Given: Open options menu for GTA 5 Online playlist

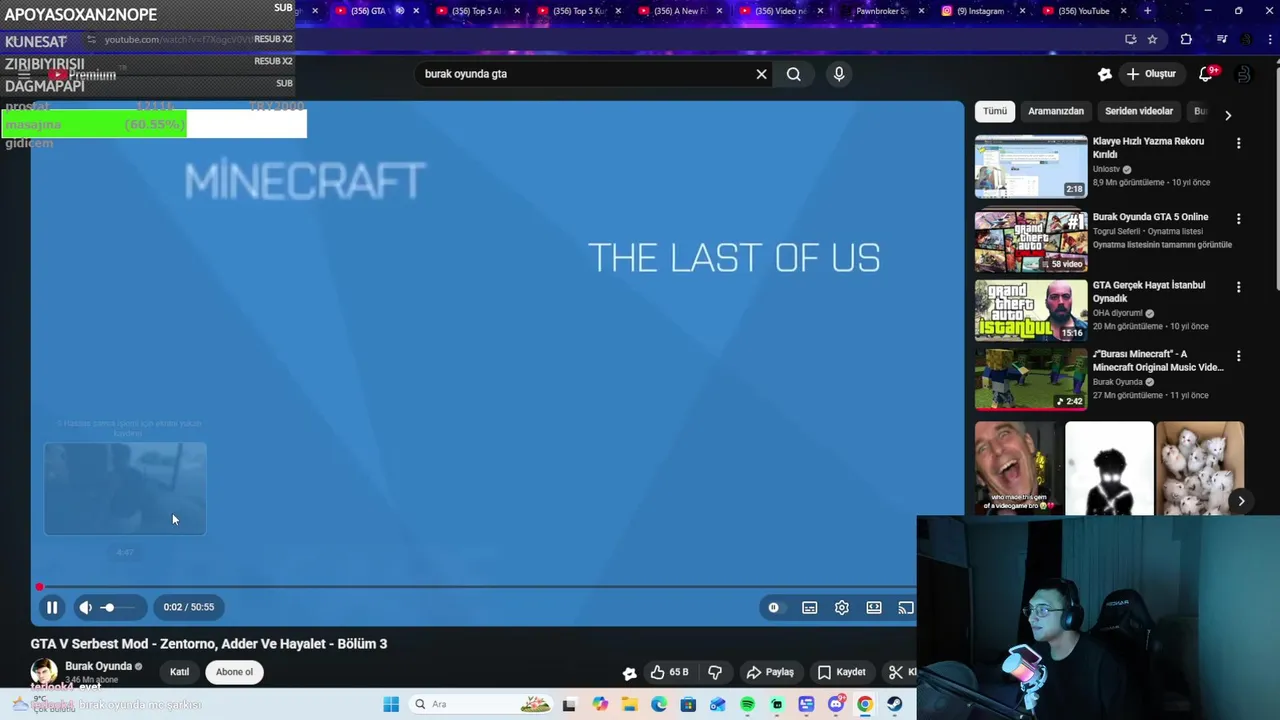Looking at the screenshot, I should pos(1238,218).
